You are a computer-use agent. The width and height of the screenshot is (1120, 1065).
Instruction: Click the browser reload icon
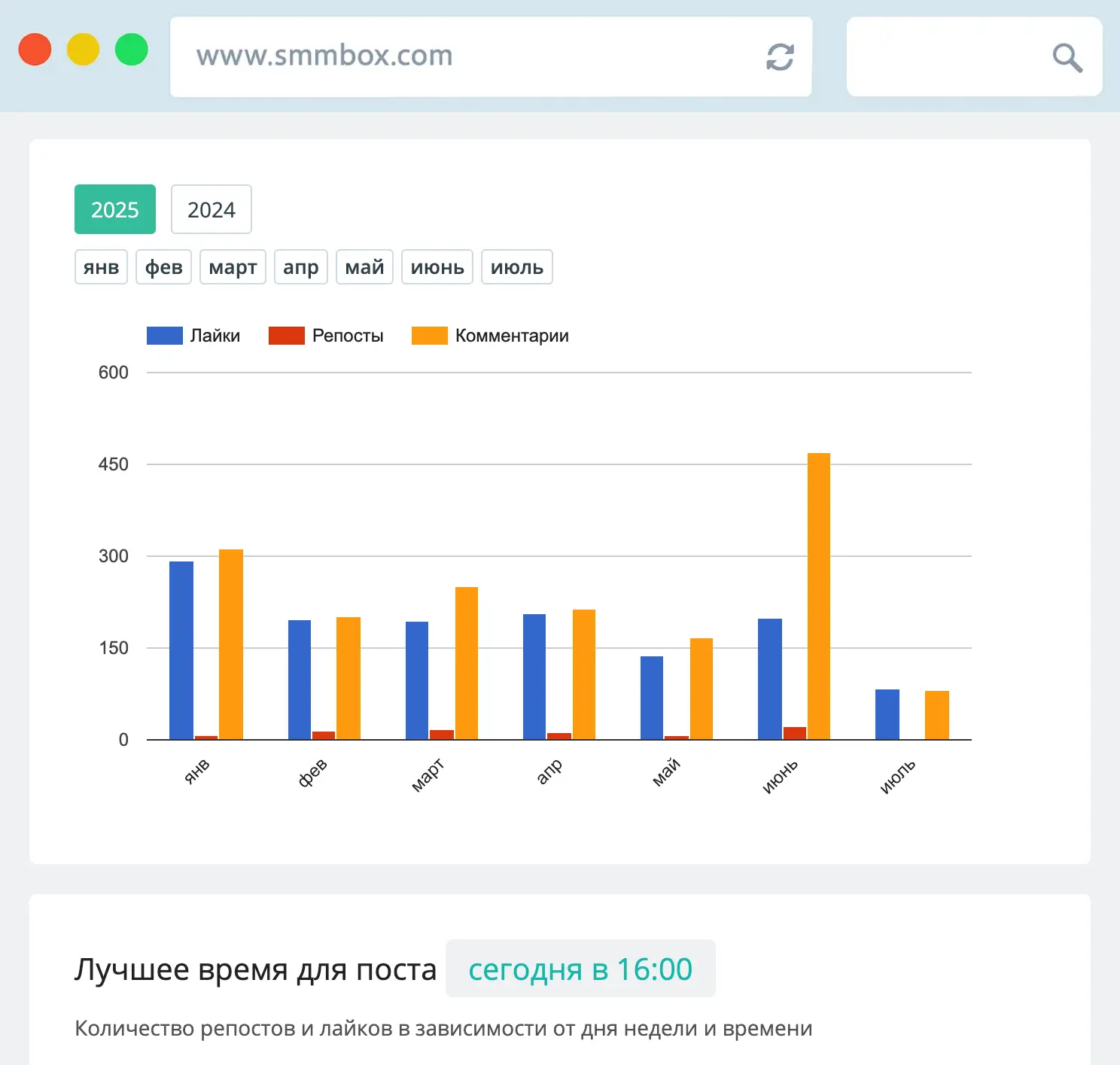780,57
